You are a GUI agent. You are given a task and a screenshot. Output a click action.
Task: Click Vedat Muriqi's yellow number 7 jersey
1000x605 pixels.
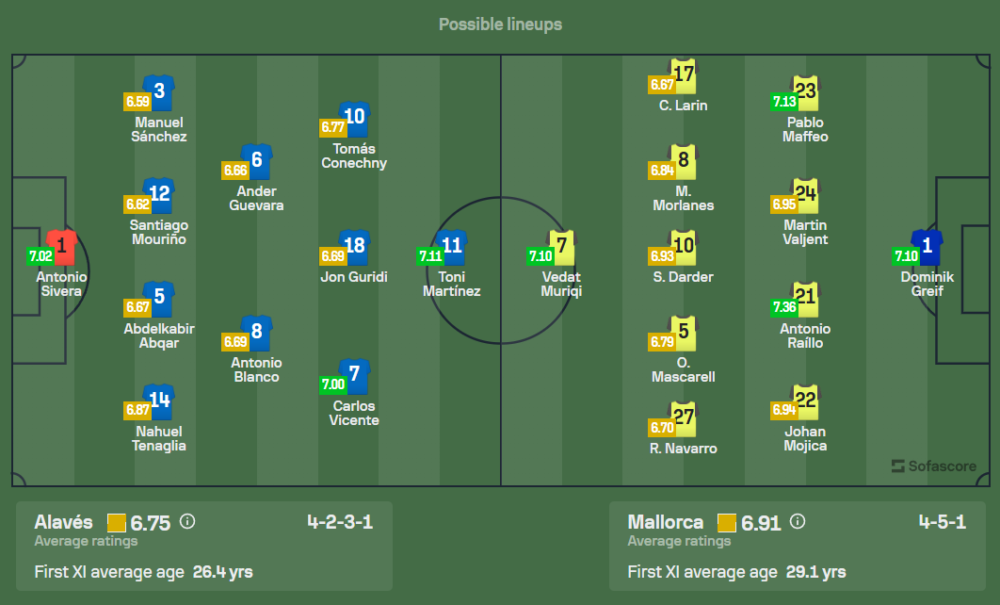click(565, 246)
